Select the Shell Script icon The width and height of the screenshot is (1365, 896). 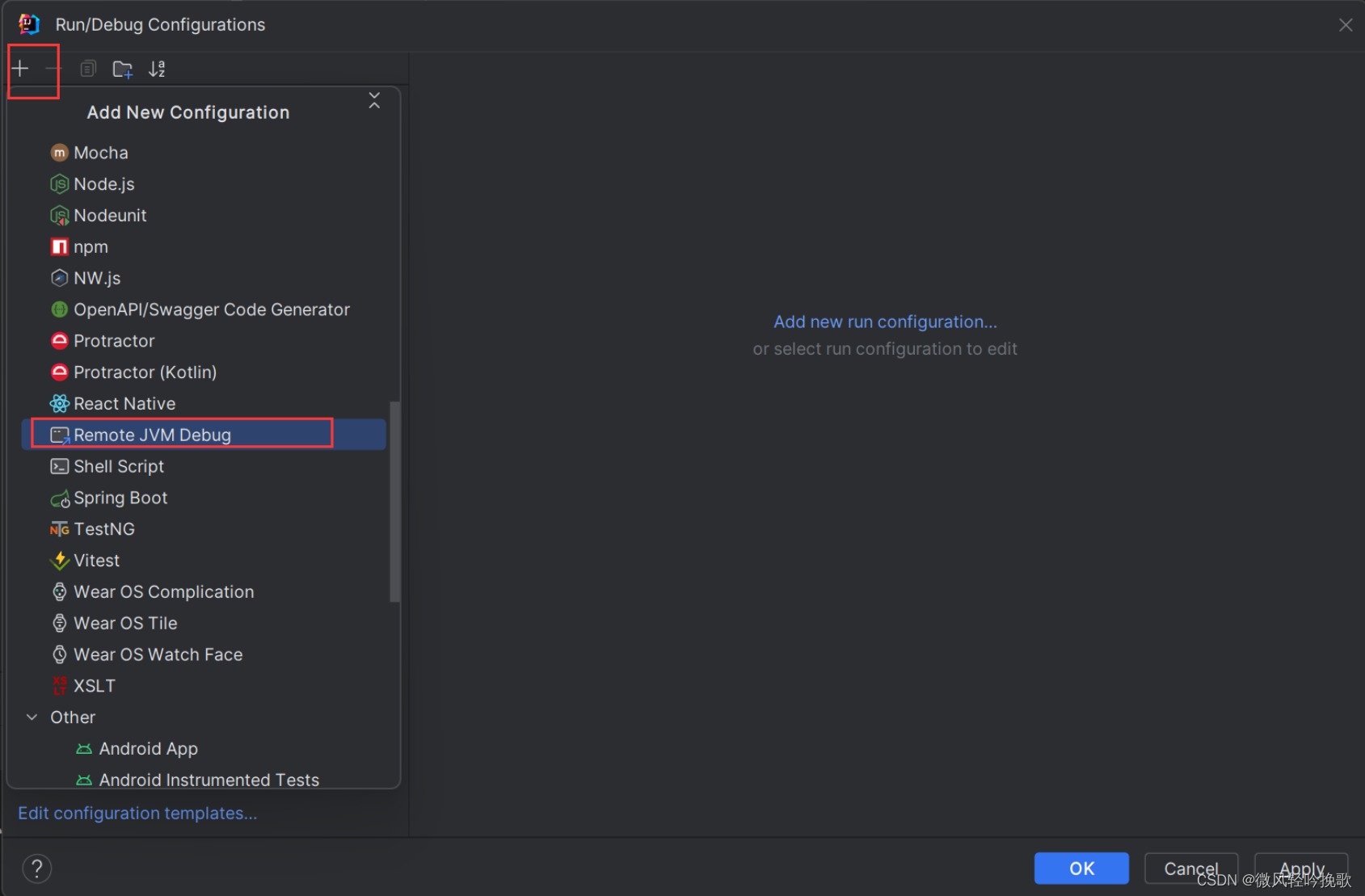pos(59,466)
